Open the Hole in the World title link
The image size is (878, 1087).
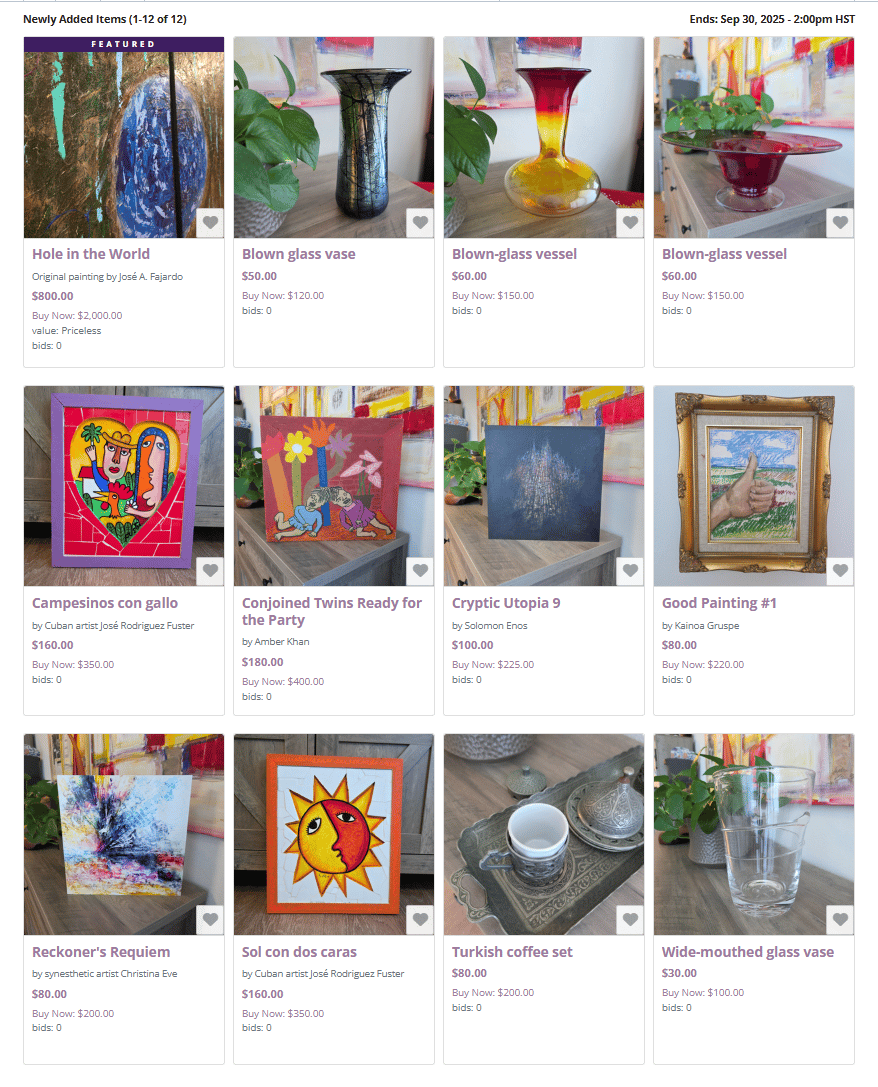(91, 254)
